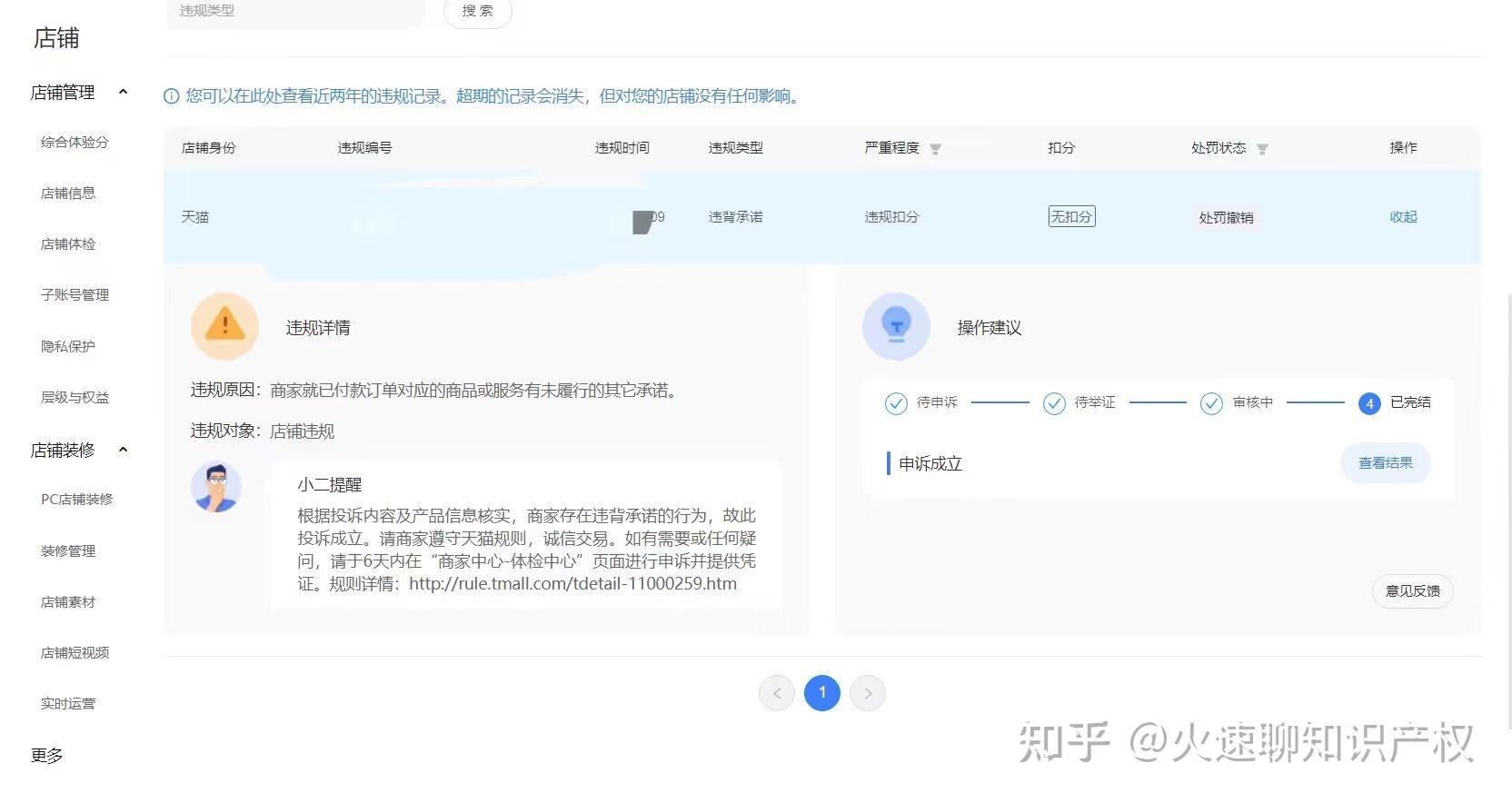Image resolution: width=1512 pixels, height=803 pixels.
Task: Click the 扣分 column header
Action: pos(1061,148)
